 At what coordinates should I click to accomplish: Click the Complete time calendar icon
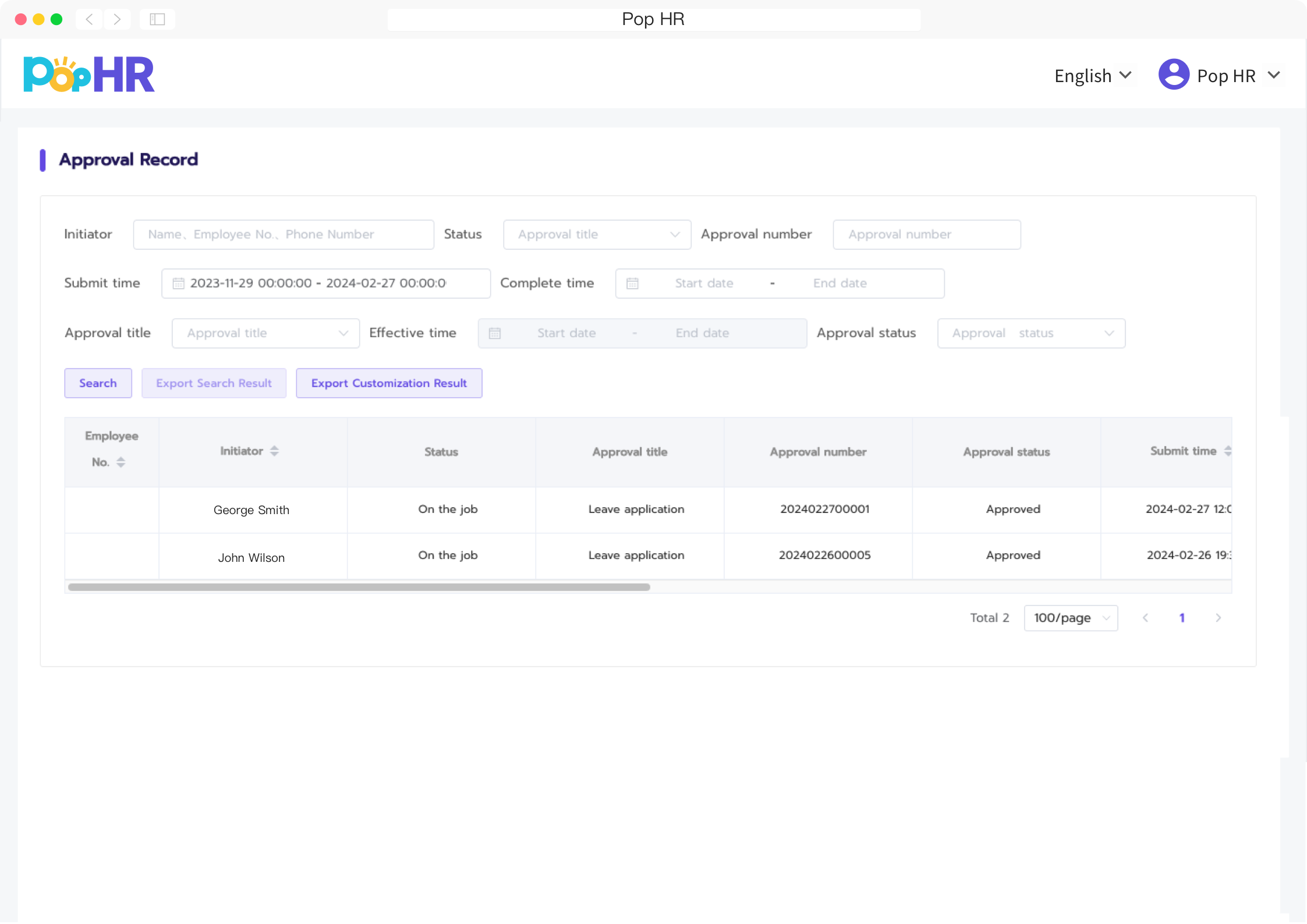[x=632, y=284]
